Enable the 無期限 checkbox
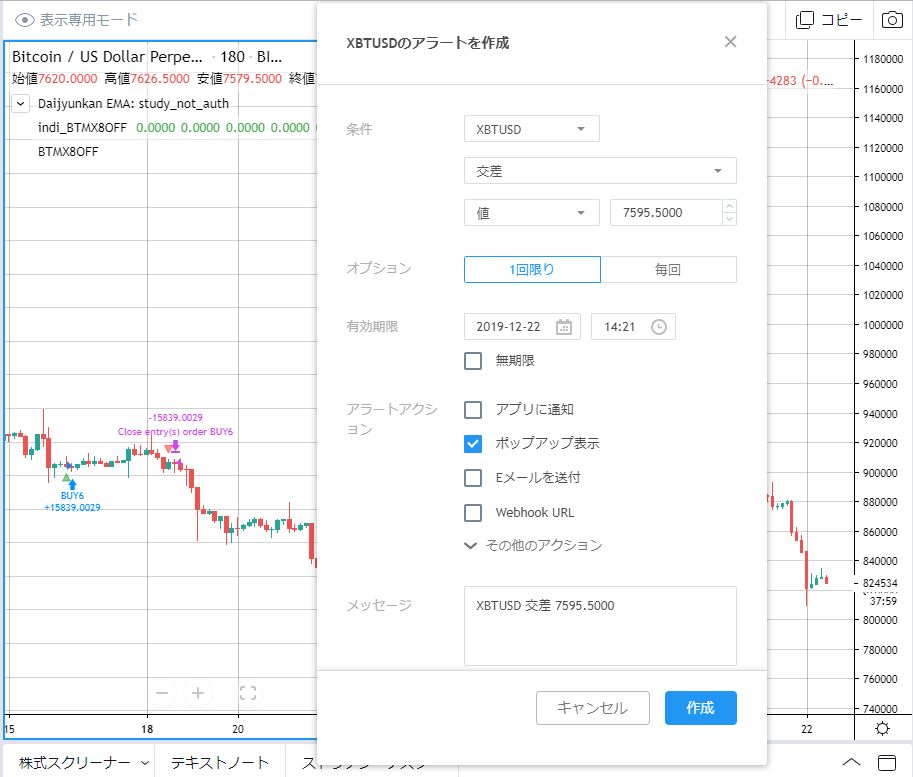Image resolution: width=913 pixels, height=777 pixels. click(474, 360)
